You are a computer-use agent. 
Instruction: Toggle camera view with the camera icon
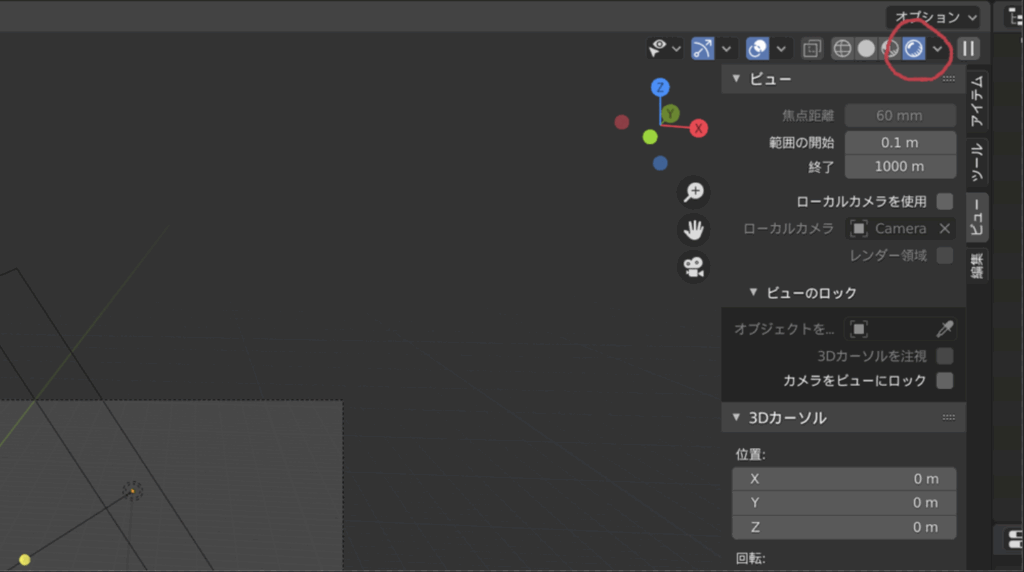tap(693, 267)
